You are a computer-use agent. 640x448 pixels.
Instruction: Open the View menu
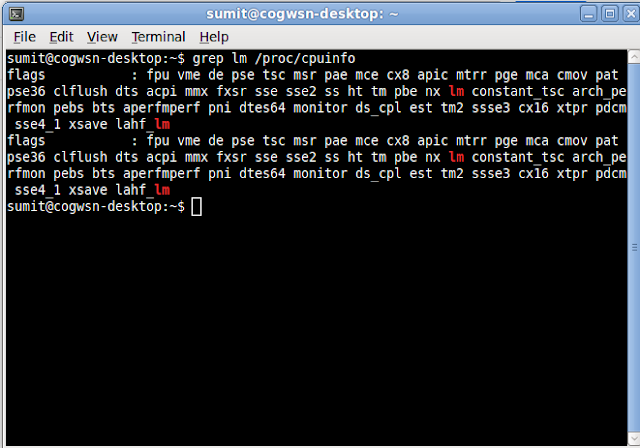pos(102,37)
